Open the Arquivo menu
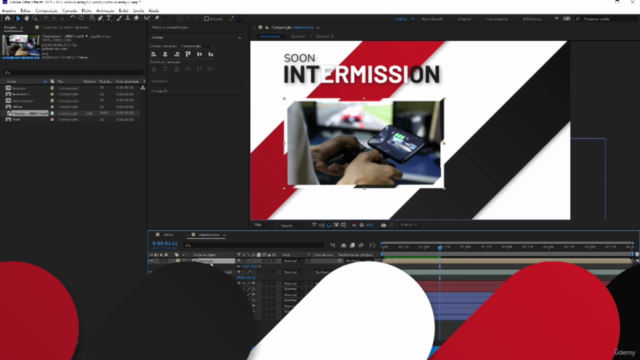 coord(9,11)
